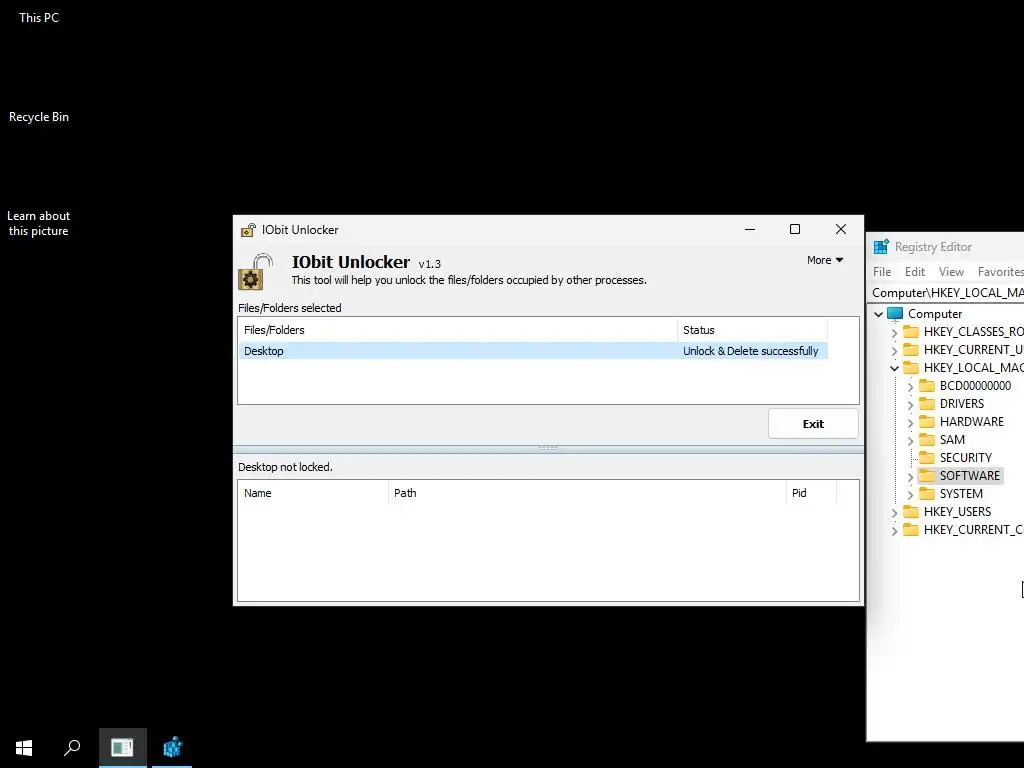Open File menu in Registry Editor
1024x768 pixels.
pyautogui.click(x=882, y=272)
